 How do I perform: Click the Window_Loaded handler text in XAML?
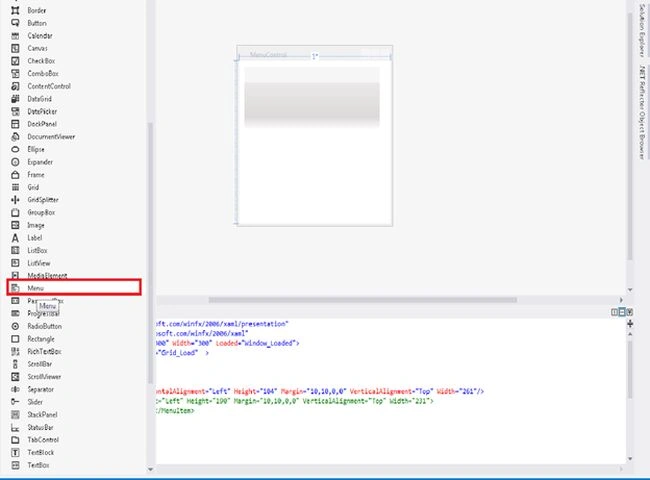[x=269, y=343]
